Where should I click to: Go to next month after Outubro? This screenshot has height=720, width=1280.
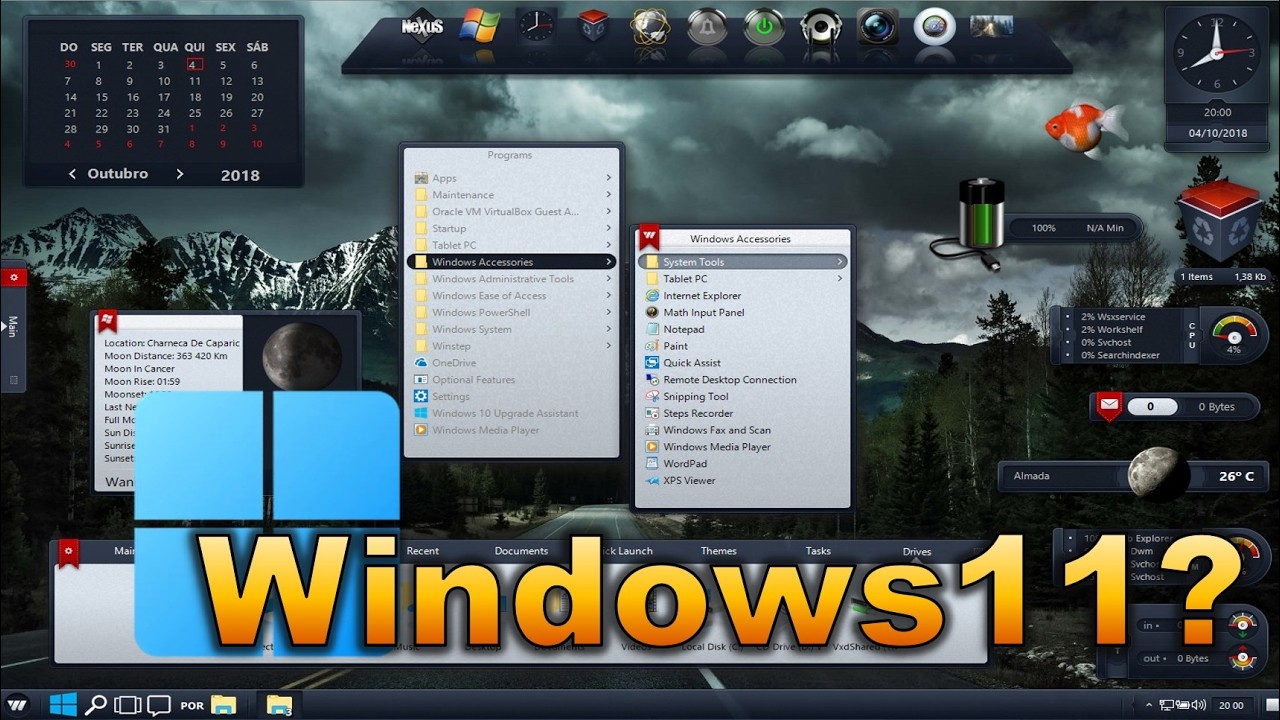coord(179,174)
